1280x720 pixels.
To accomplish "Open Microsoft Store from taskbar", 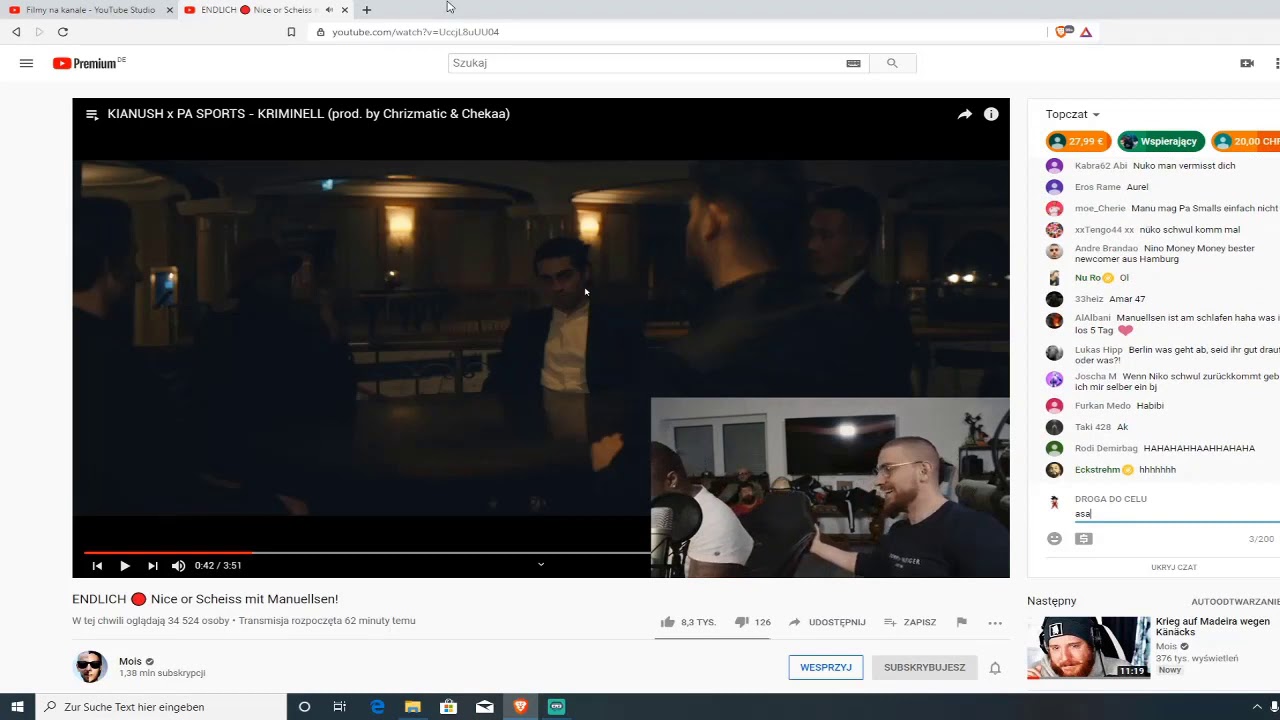I will [x=449, y=707].
